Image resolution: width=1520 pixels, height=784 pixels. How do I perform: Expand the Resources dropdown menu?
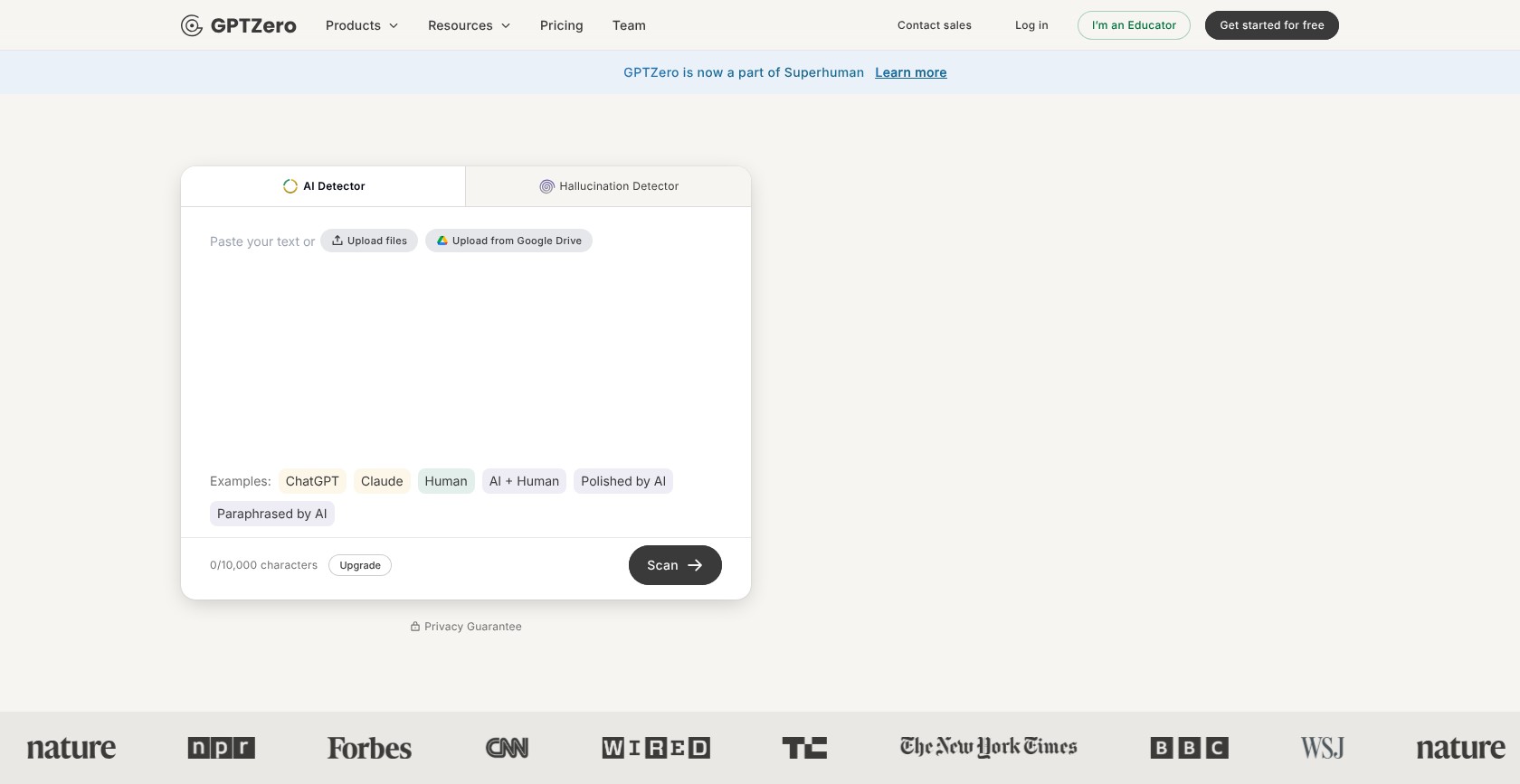point(470,25)
